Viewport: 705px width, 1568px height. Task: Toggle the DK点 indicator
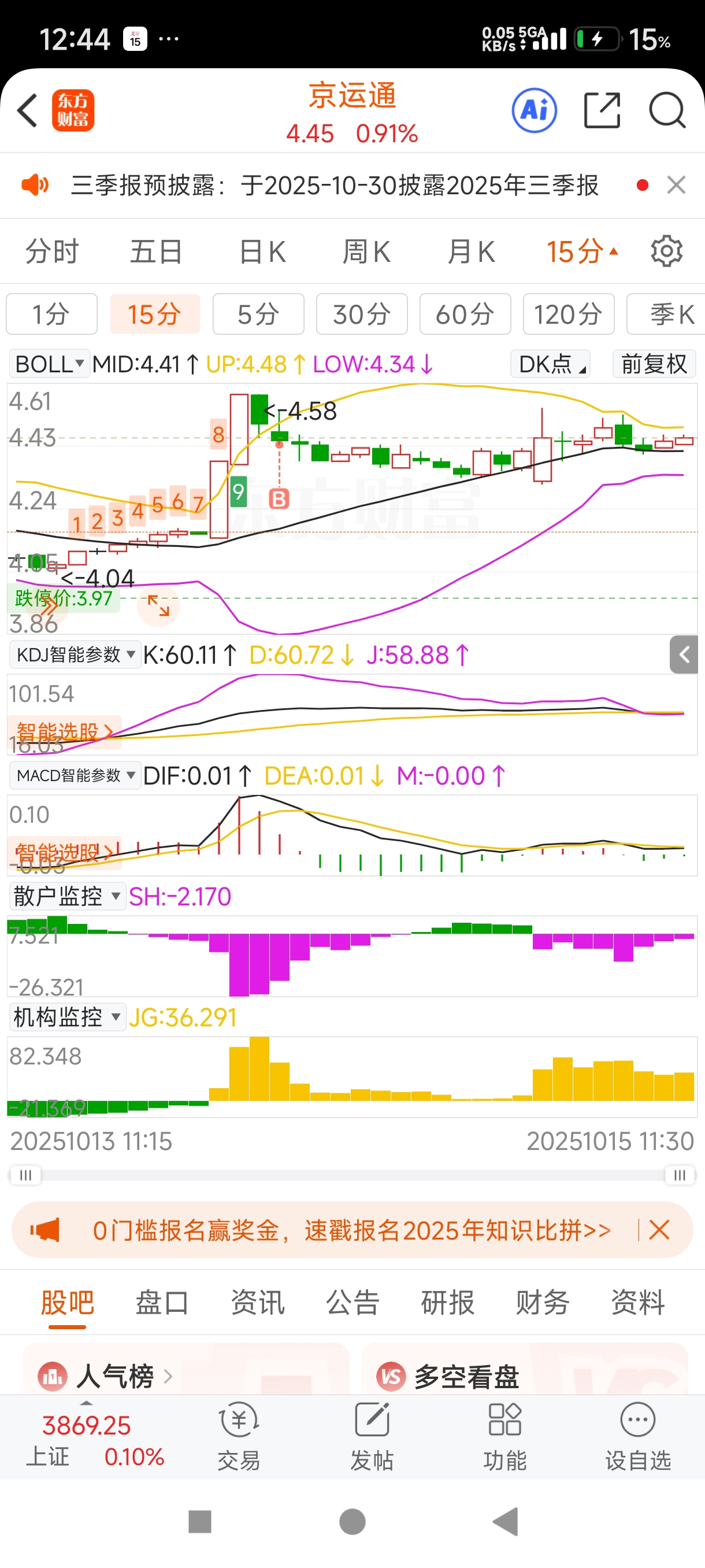click(551, 364)
